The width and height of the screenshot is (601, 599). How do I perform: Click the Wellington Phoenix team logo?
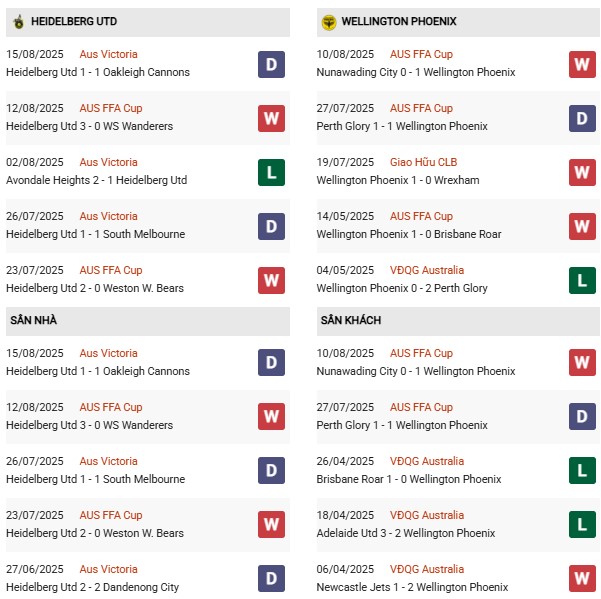[329, 21]
